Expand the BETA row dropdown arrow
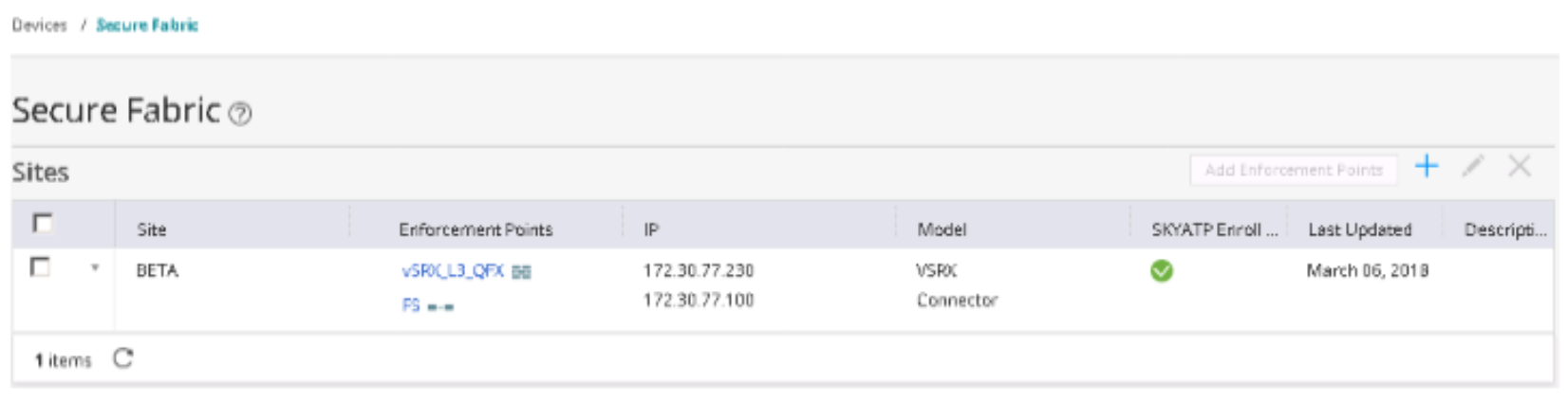Screen dimensions: 1568x402 [x=94, y=268]
